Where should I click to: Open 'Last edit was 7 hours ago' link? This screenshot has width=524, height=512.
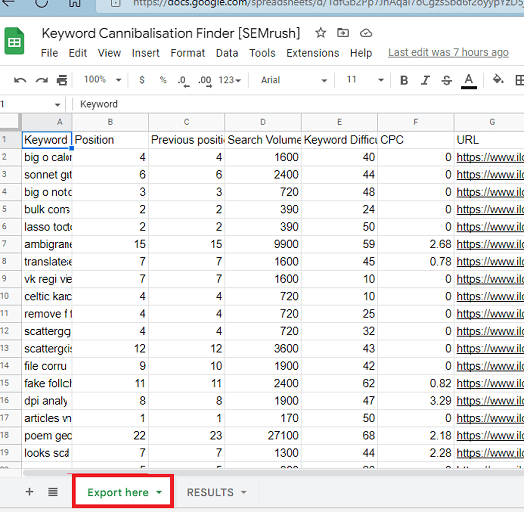[x=448, y=52]
